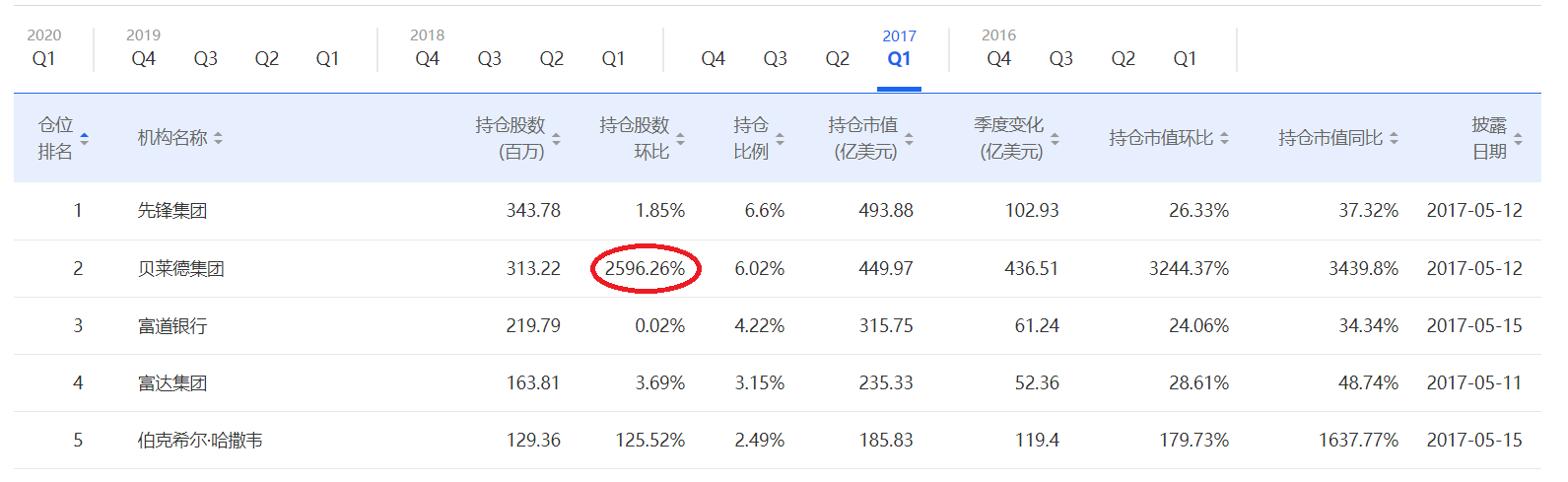
Task: Sort by 季度变化(亿美元) column arrows
Action: click(x=1055, y=139)
